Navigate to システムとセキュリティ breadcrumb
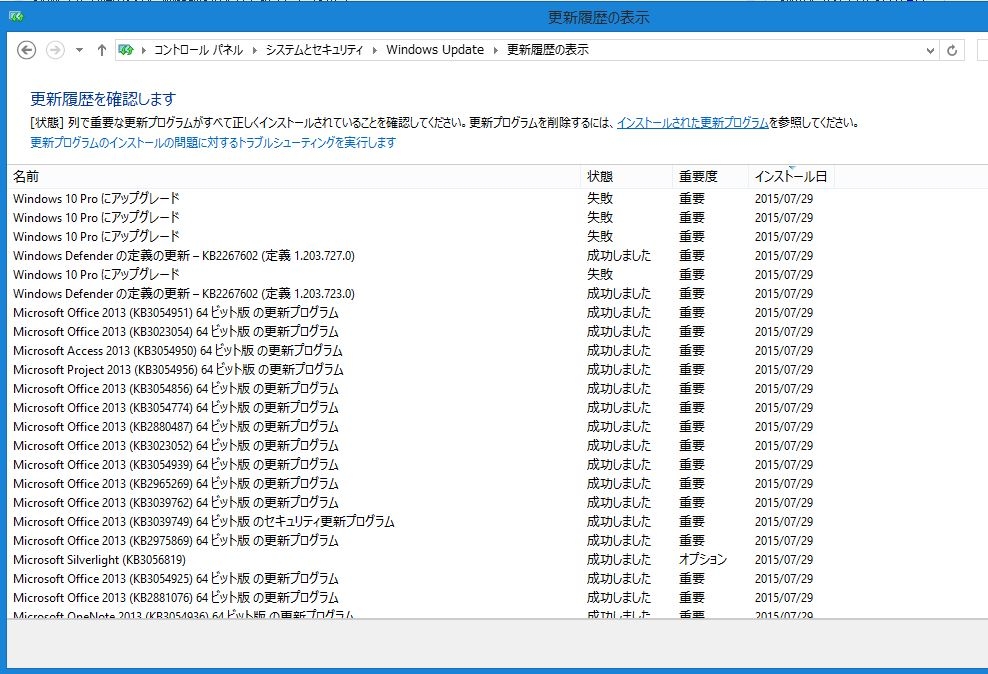Screen dimensions: 988x674 tap(314, 50)
